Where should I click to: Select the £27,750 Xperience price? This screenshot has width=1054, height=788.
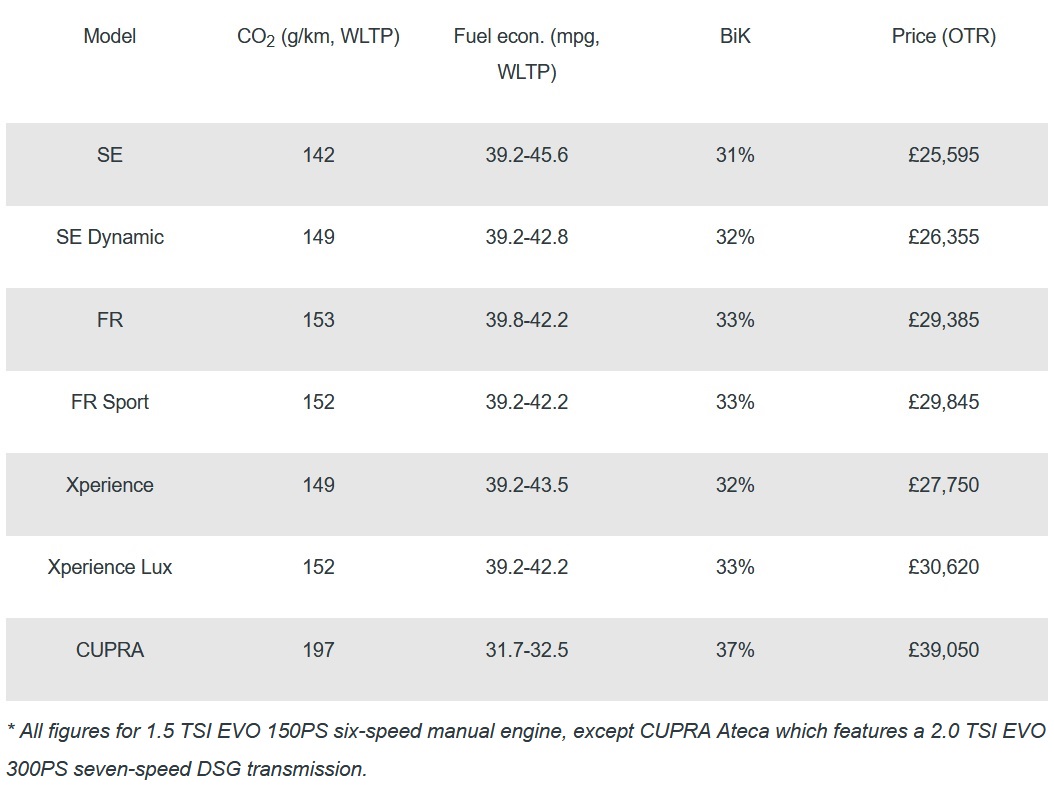(943, 485)
